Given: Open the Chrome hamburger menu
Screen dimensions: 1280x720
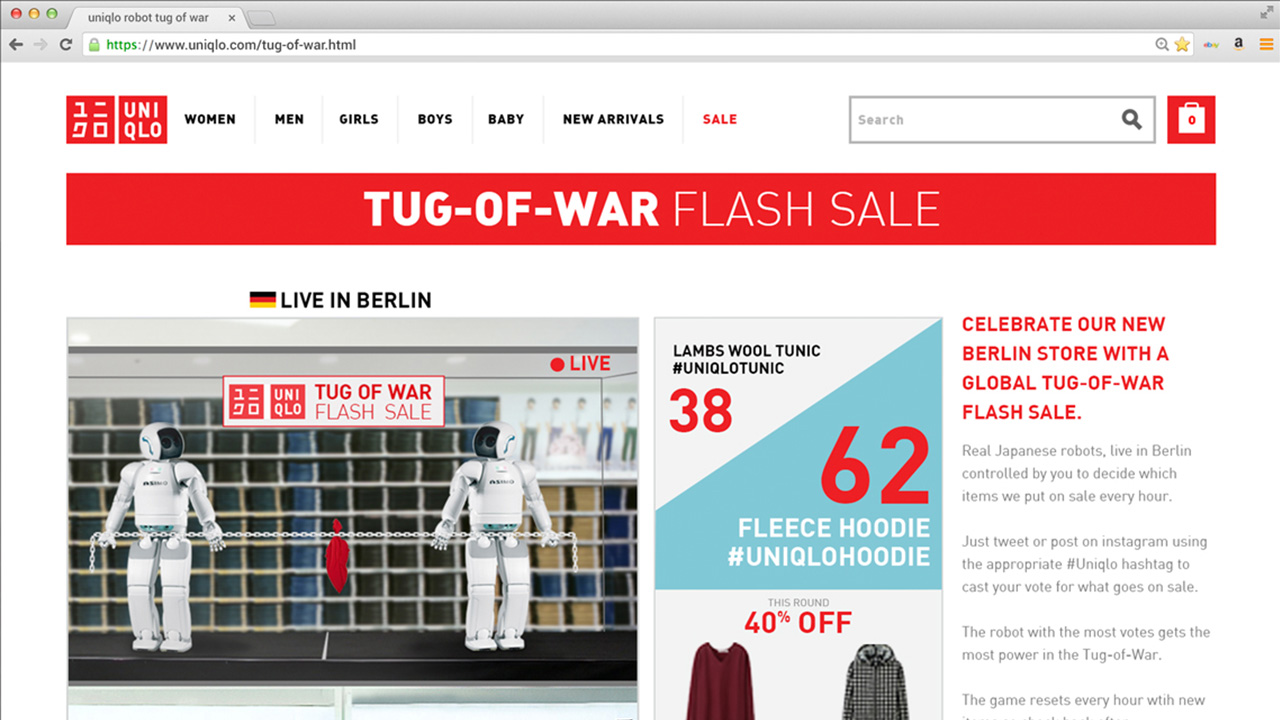Looking at the screenshot, I should click(x=1266, y=44).
